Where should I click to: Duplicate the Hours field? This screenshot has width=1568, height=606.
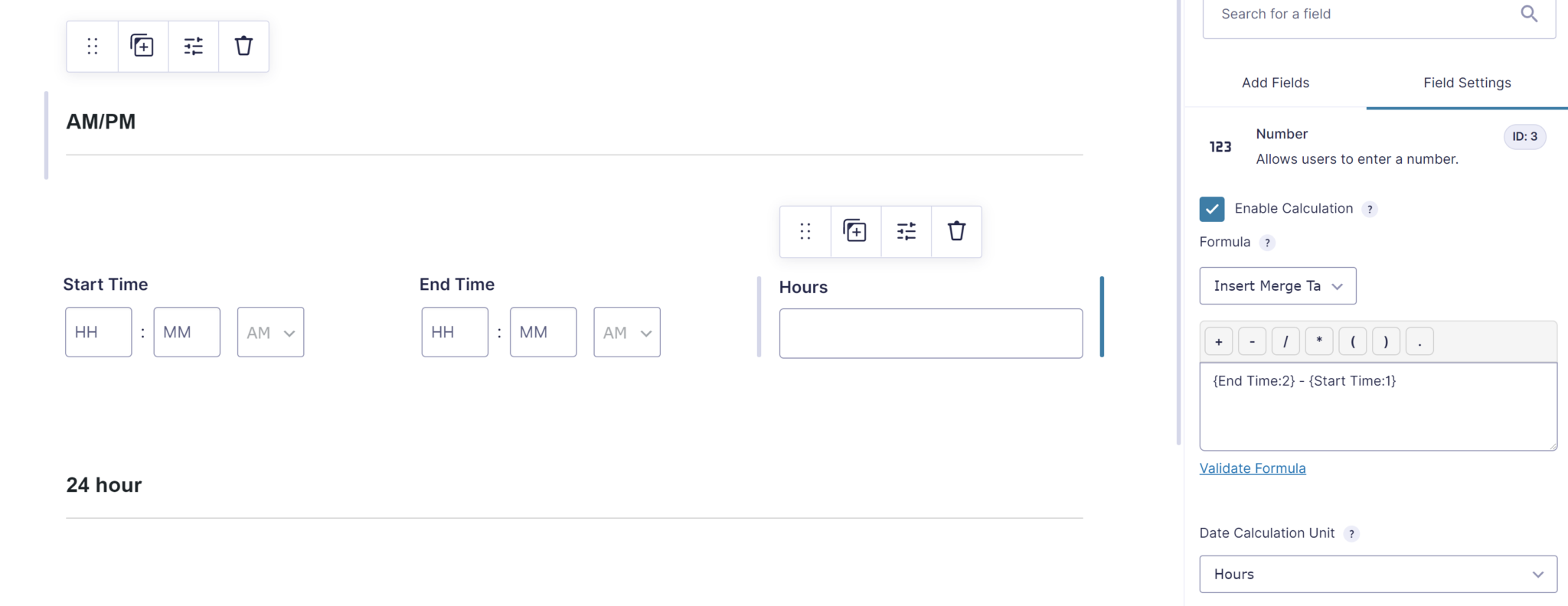pos(855,231)
